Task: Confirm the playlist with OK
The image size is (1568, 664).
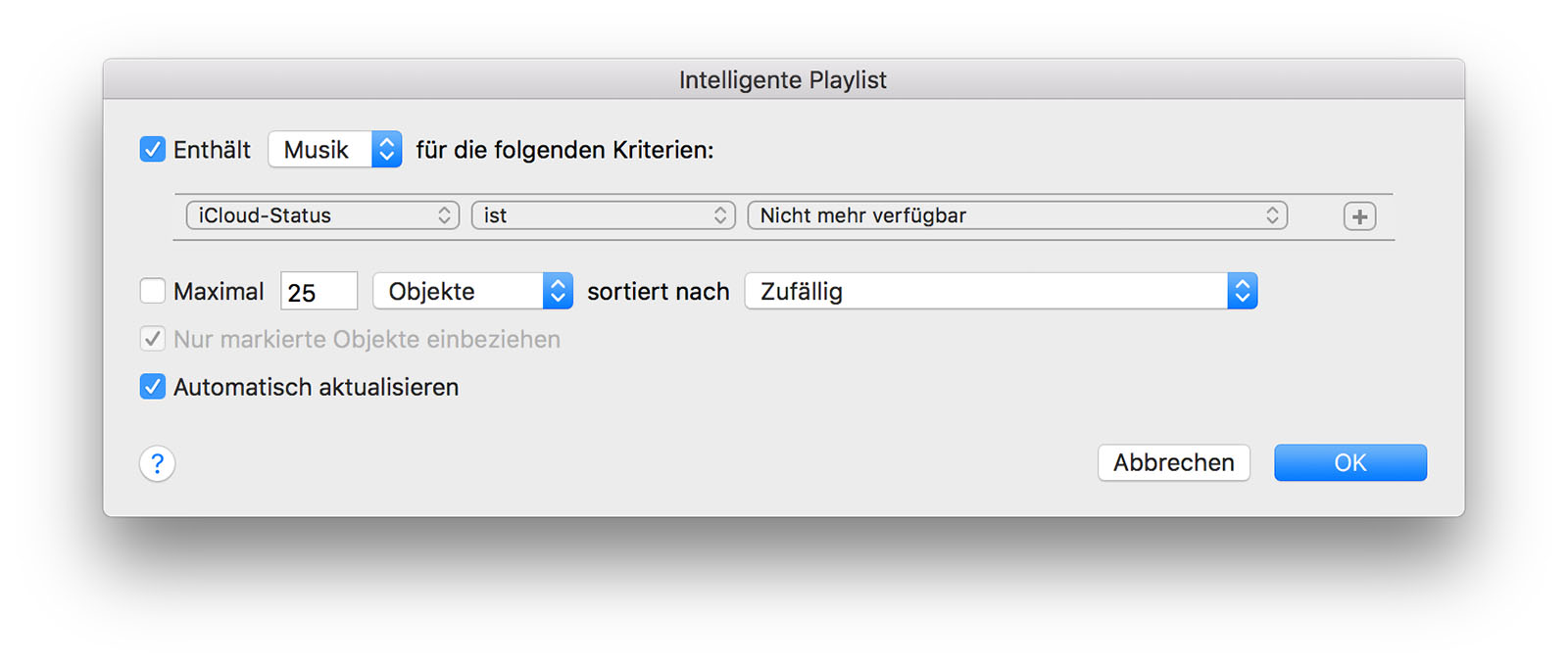Action: (x=1350, y=462)
